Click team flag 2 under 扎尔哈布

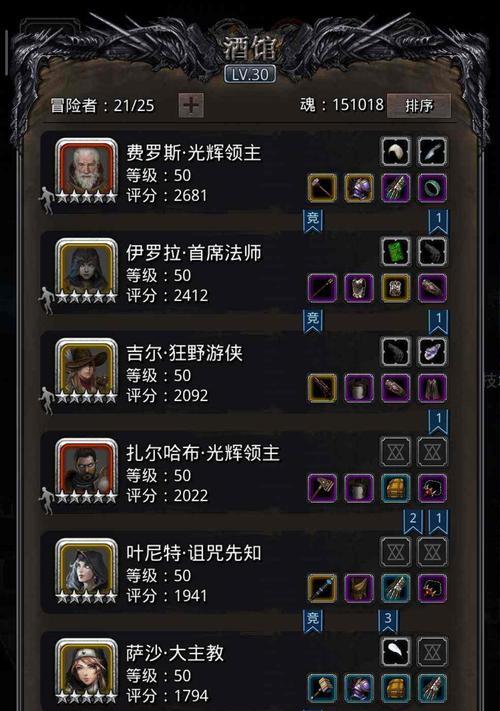[413, 521]
